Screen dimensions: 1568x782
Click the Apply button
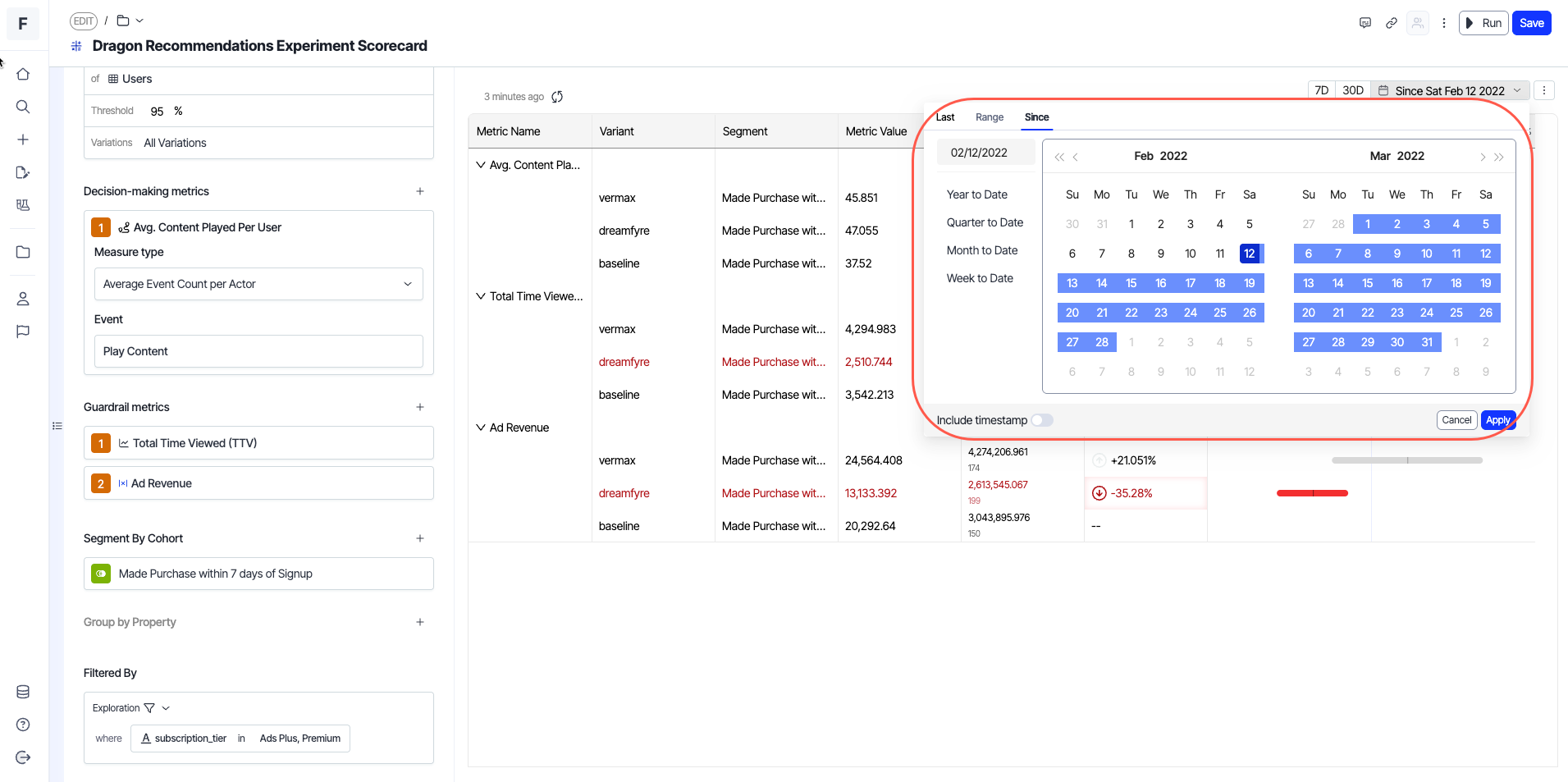coord(1498,420)
